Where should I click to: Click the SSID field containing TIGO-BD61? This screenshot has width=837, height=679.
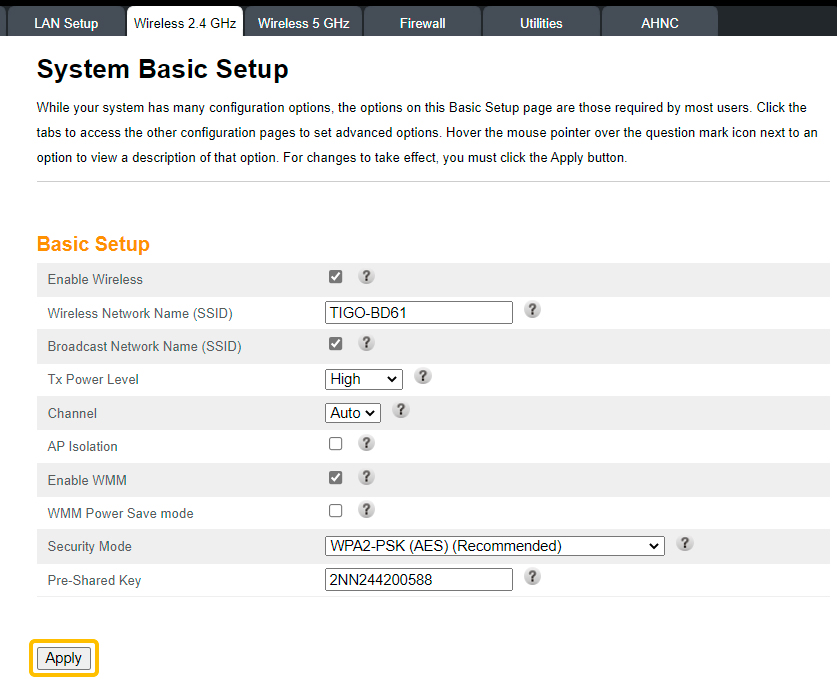tap(418, 313)
